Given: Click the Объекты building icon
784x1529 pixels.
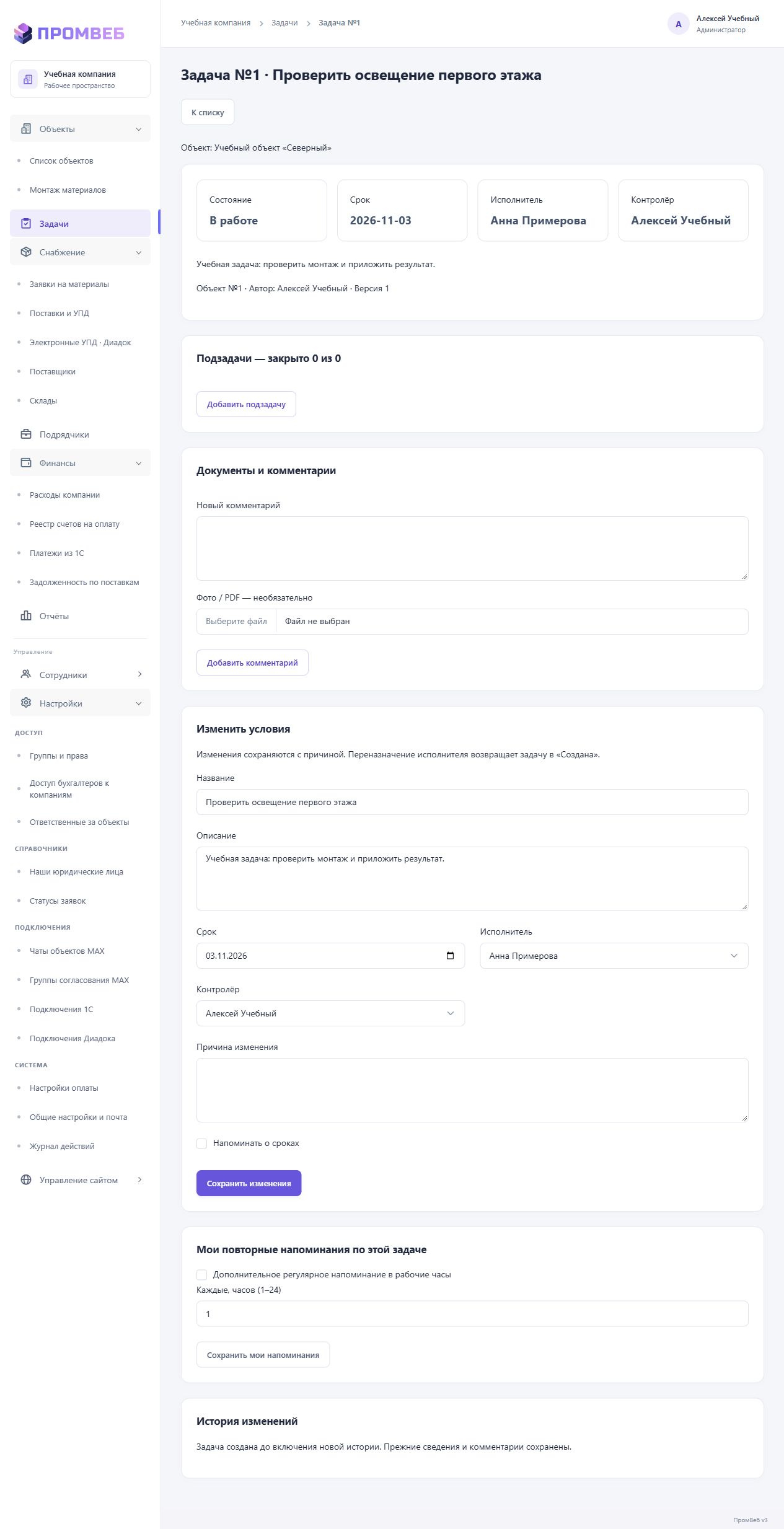Looking at the screenshot, I should pyautogui.click(x=26, y=129).
